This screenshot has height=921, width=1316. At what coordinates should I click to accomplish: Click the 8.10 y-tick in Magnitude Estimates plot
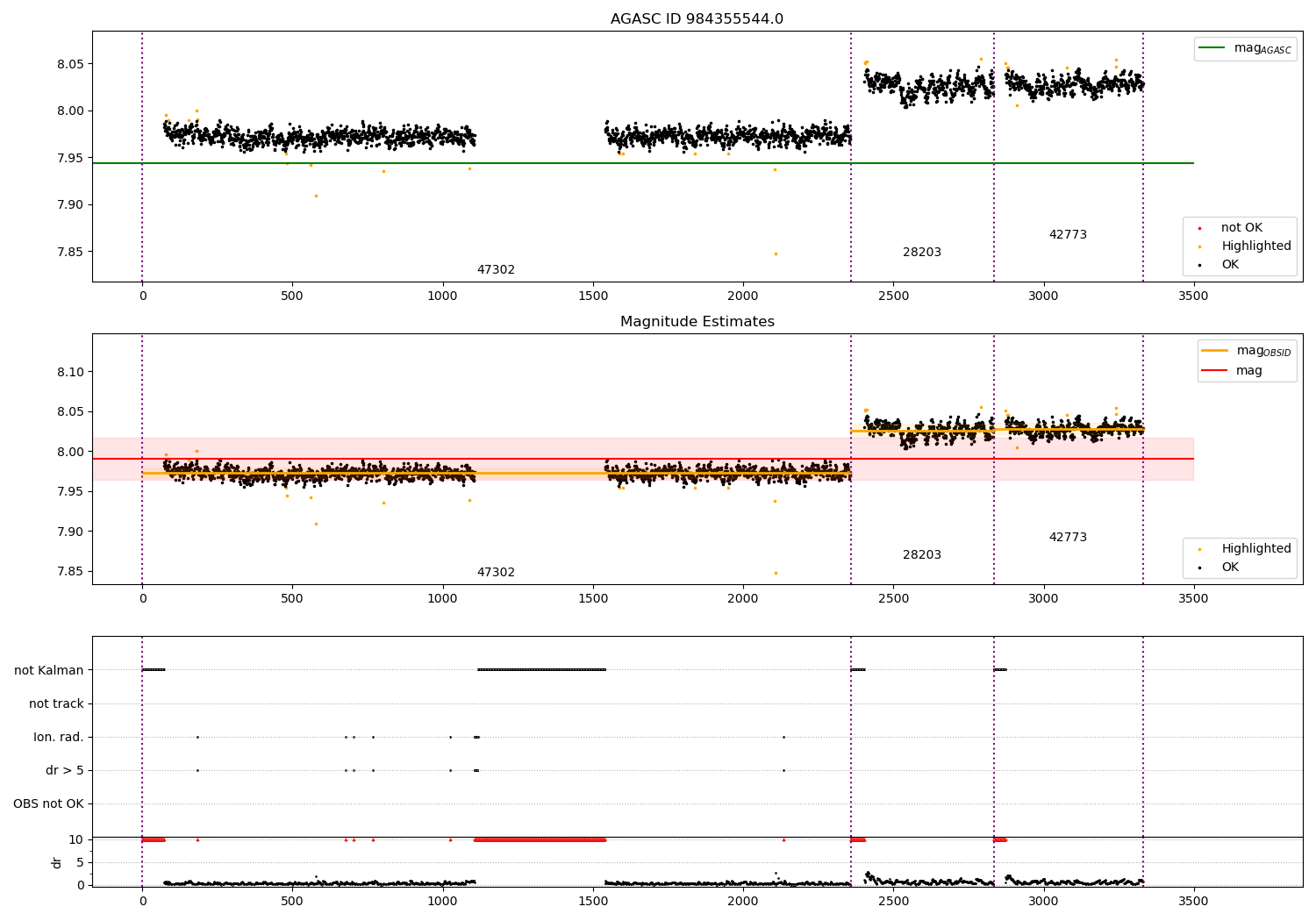69,372
